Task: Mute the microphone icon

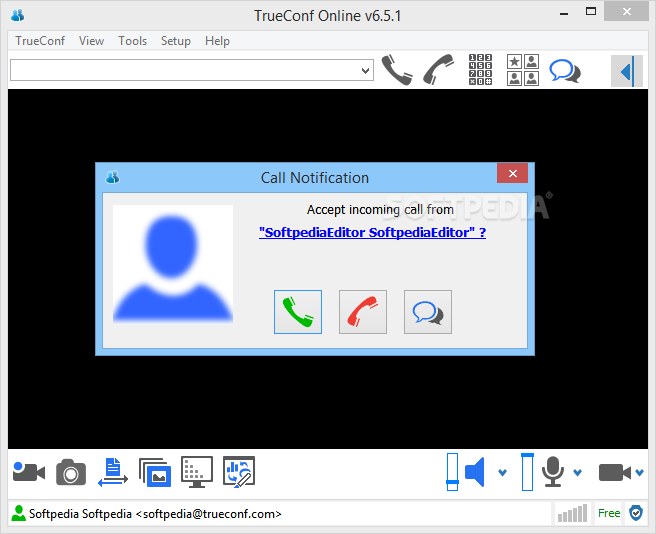Action: pos(553,472)
